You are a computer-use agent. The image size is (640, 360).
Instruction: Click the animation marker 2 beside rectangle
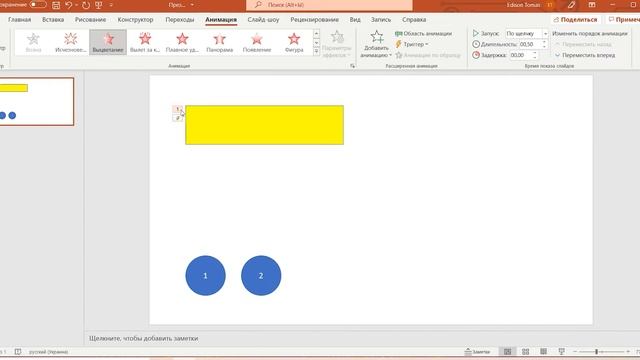point(178,118)
